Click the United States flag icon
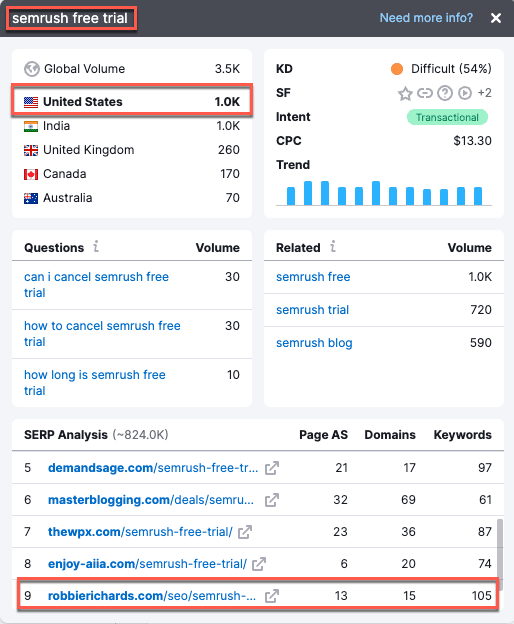The image size is (514, 624). coord(31,102)
